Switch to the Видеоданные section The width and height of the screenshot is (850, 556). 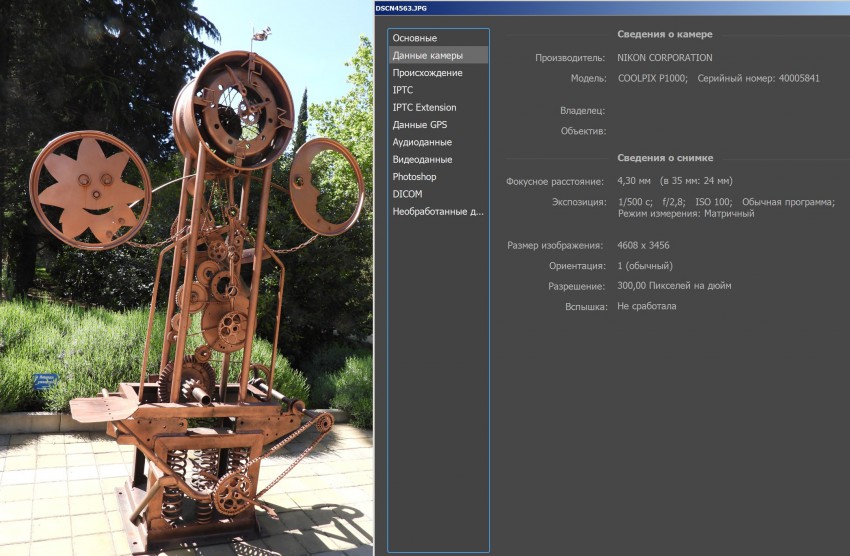point(422,159)
